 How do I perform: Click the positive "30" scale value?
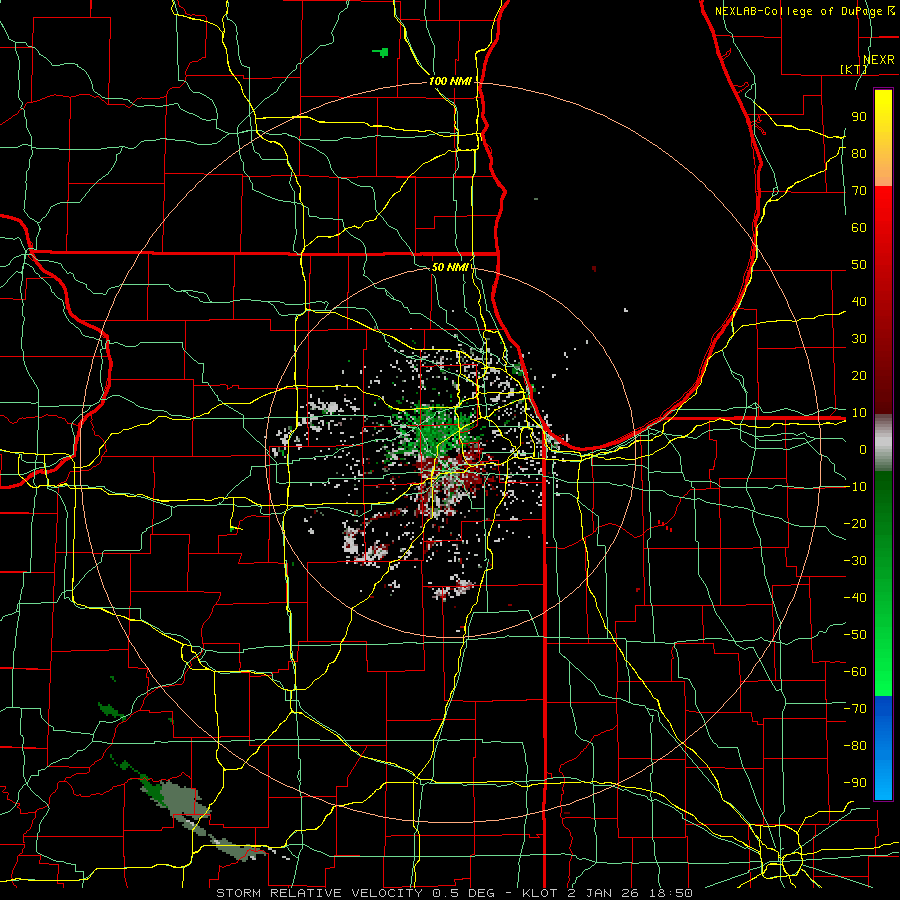pyautogui.click(x=859, y=339)
